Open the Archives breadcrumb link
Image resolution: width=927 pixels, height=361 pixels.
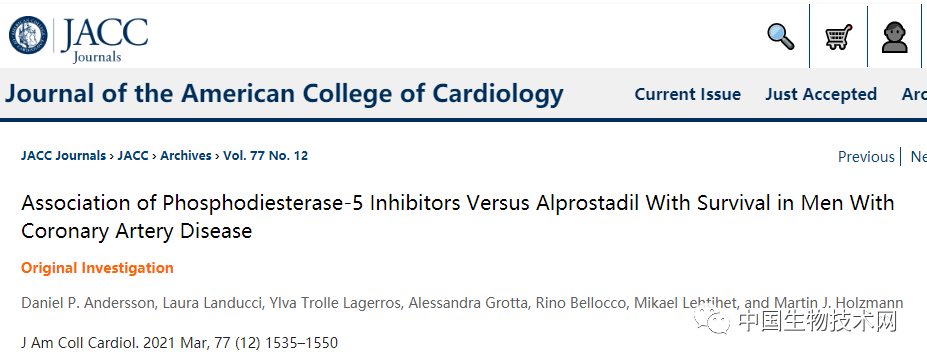(186, 156)
